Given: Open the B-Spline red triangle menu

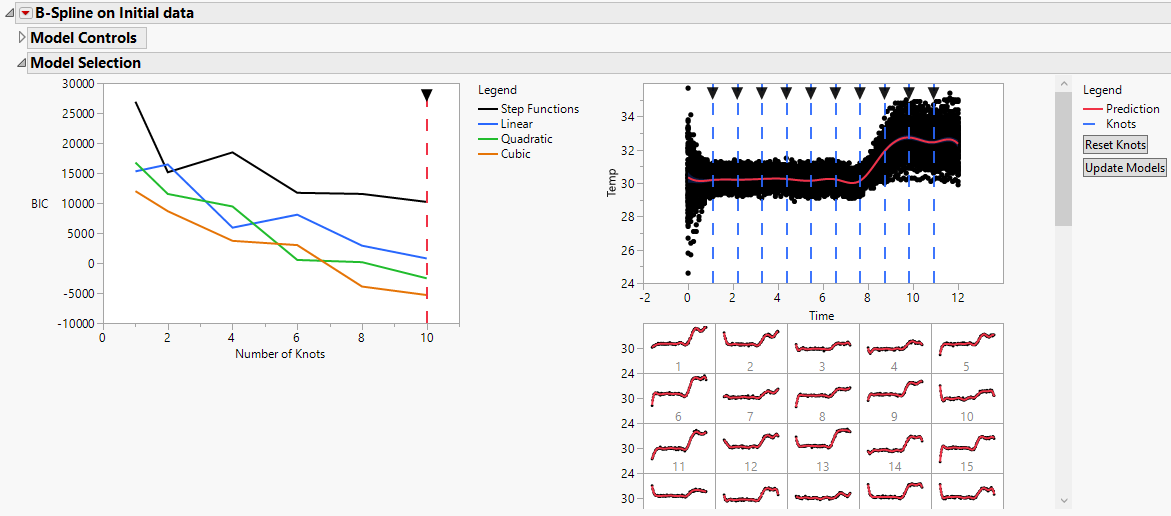Looking at the screenshot, I should click(26, 13).
